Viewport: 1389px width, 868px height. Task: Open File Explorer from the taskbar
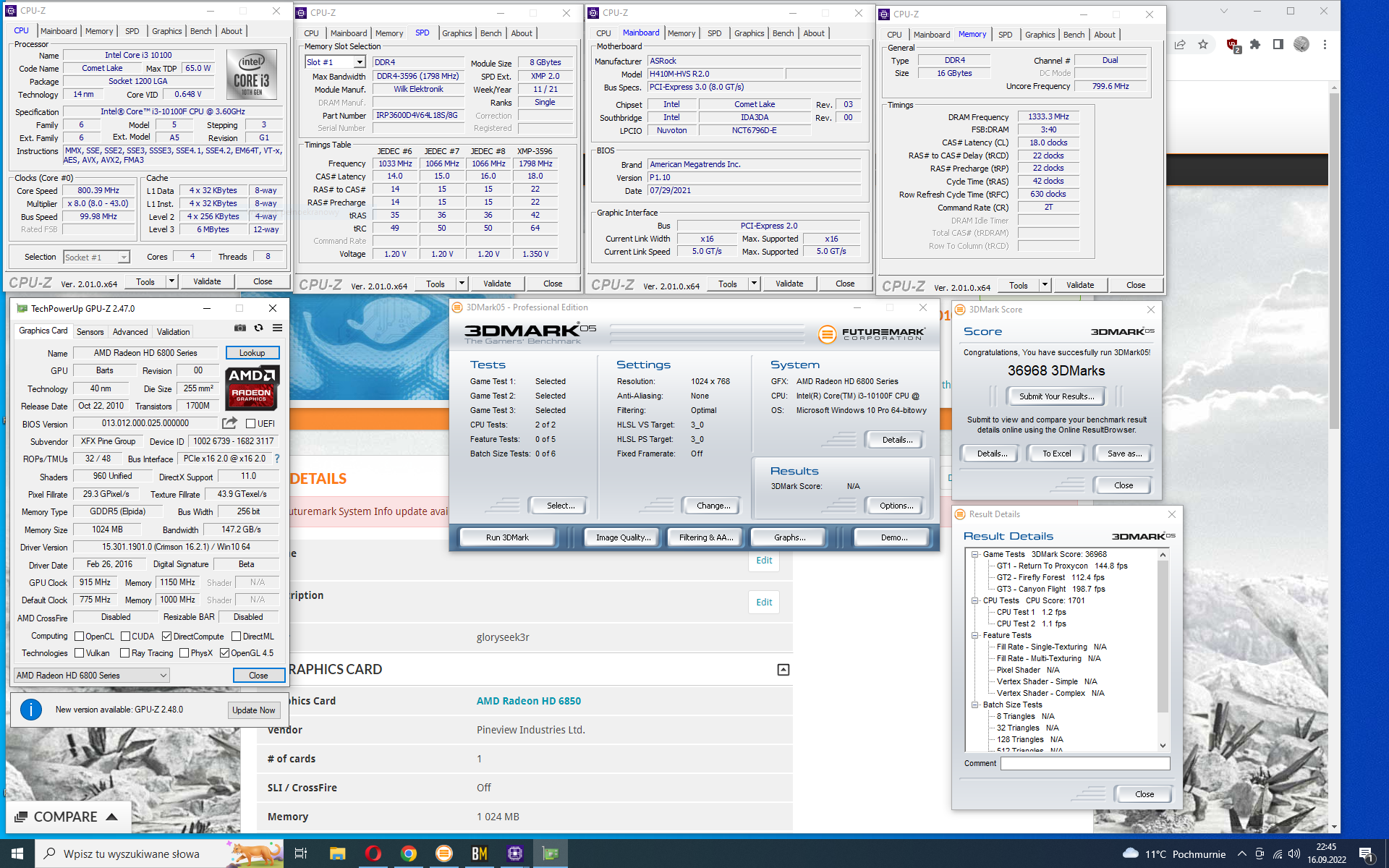tap(337, 854)
